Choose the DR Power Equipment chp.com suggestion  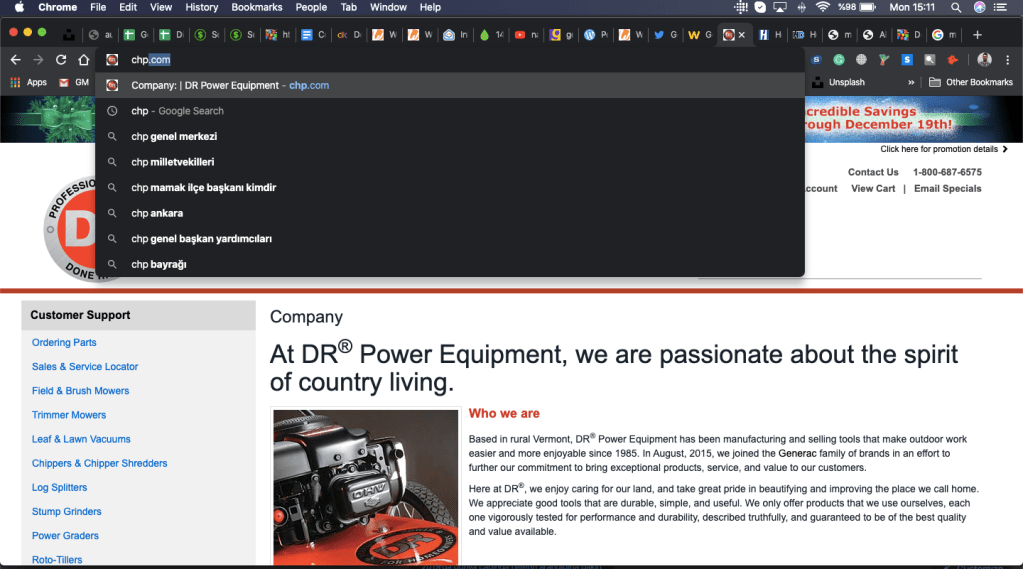coord(230,85)
